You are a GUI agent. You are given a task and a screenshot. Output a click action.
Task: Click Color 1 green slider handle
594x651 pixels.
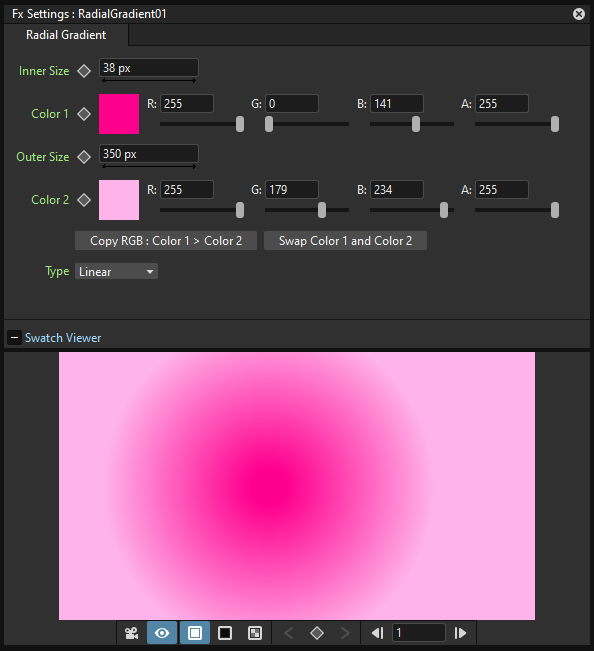269,124
